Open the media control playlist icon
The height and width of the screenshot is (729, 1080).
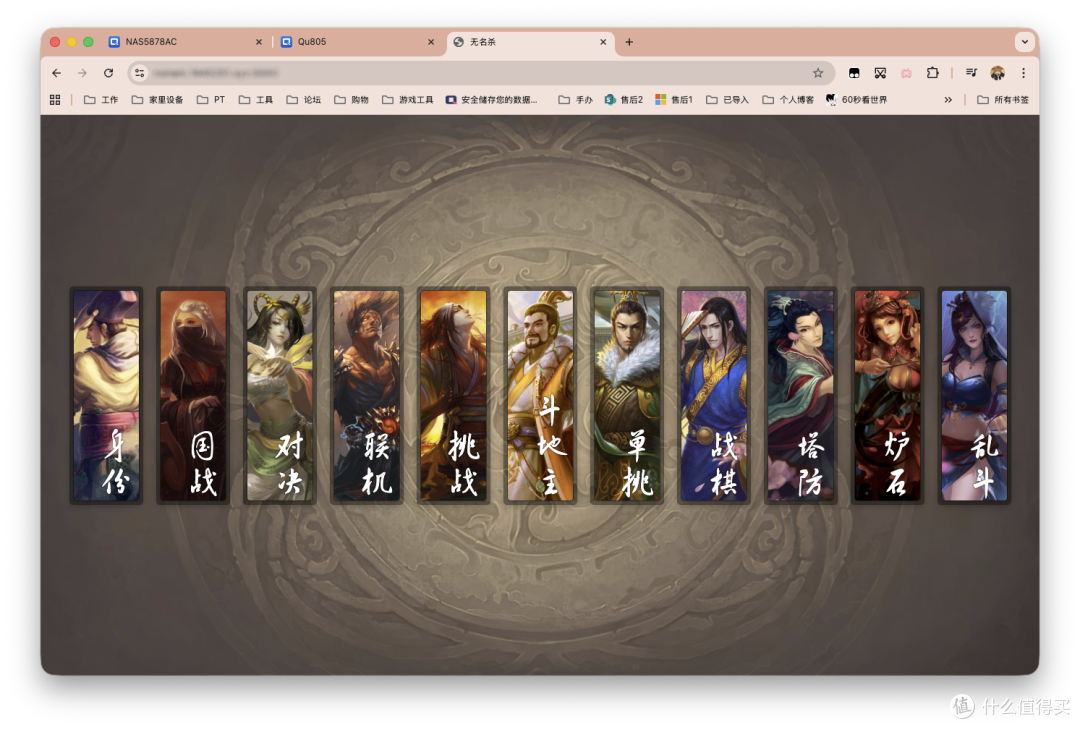click(x=971, y=73)
